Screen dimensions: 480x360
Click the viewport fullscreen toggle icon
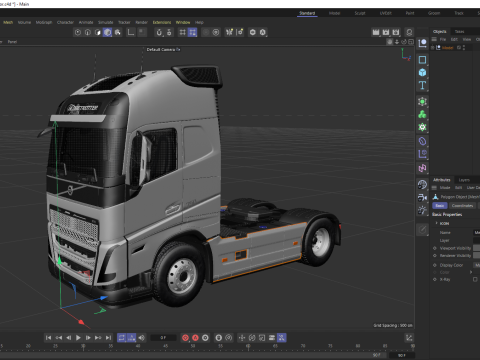[411, 42]
